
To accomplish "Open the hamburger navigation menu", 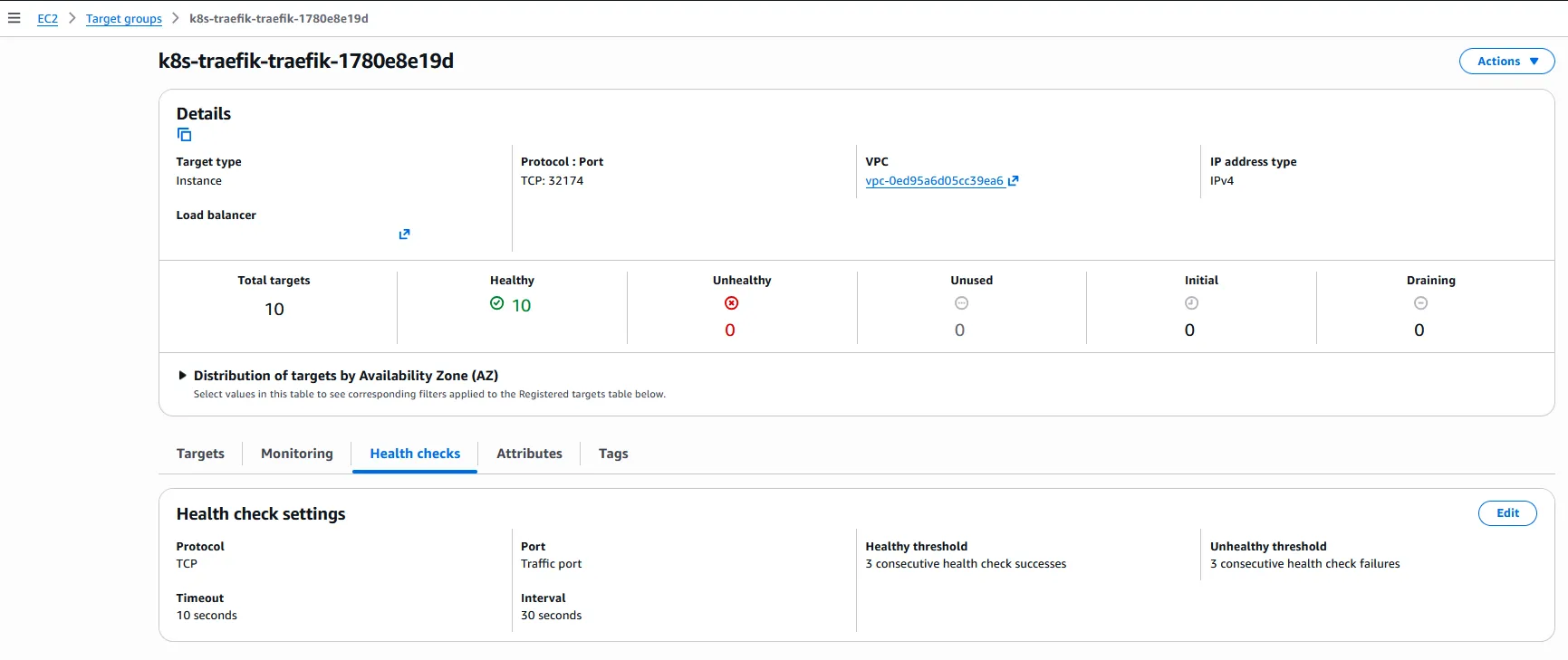I will [14, 18].
